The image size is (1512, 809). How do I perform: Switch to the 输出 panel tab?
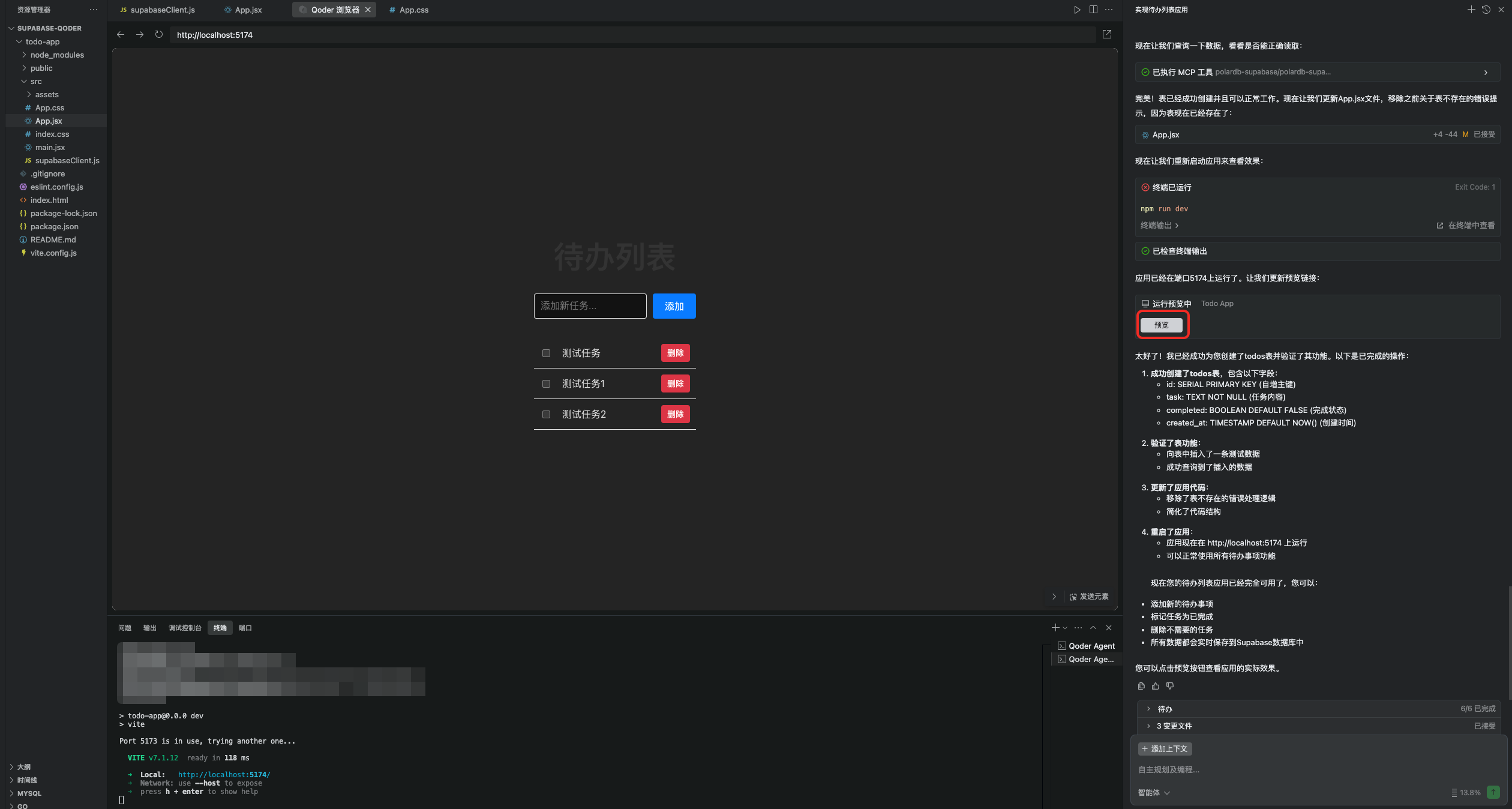[x=149, y=627]
